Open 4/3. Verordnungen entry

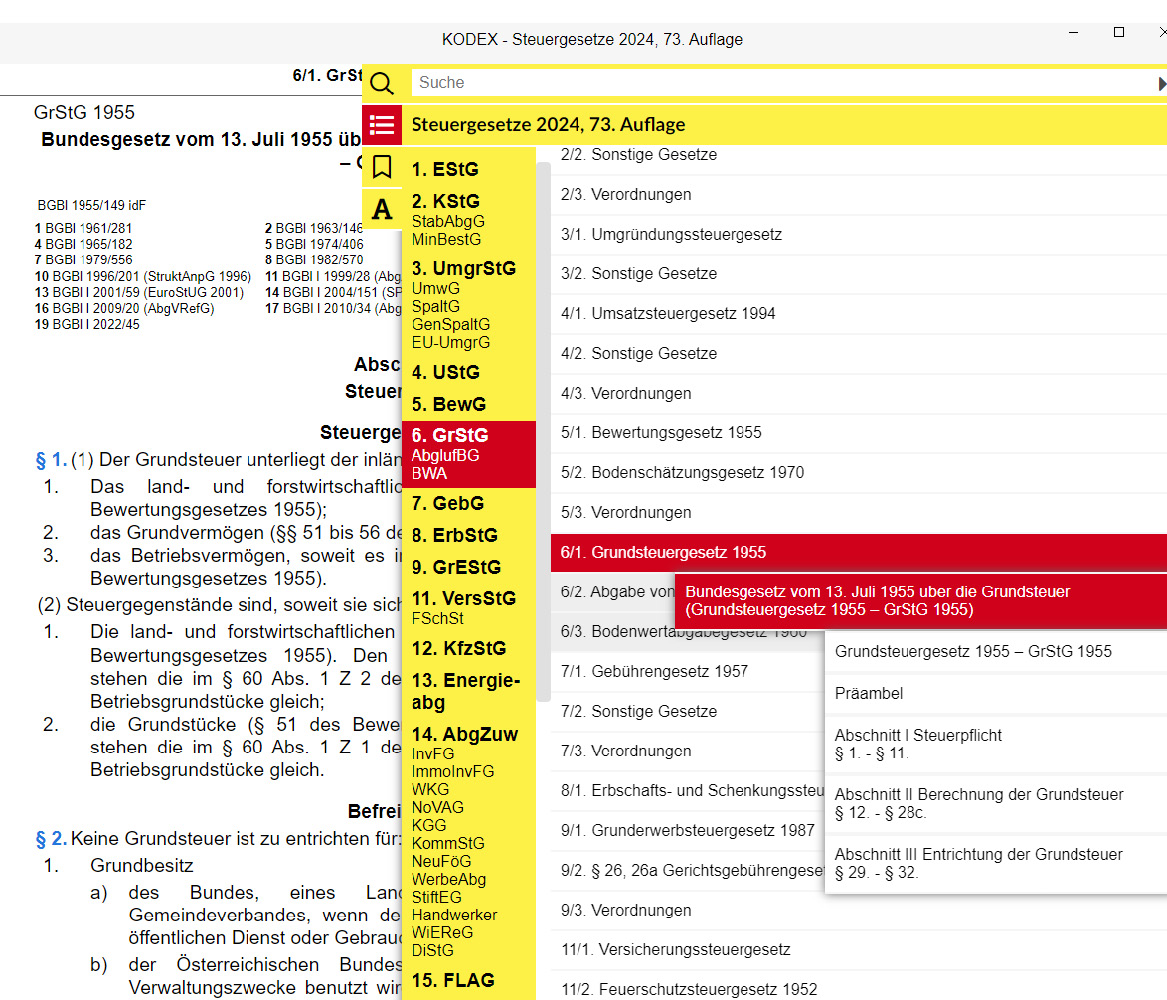pos(859,394)
